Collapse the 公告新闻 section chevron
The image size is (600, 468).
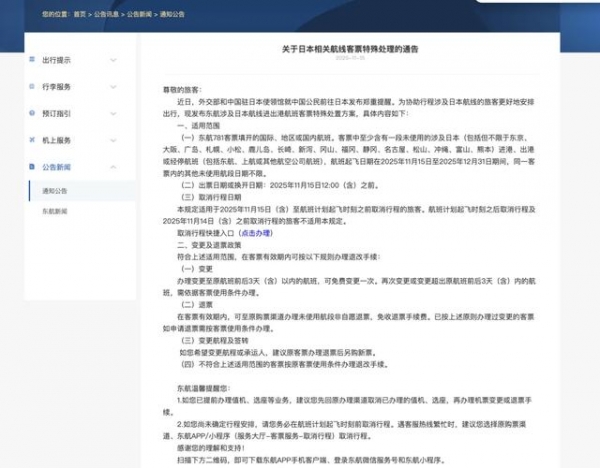tap(114, 167)
